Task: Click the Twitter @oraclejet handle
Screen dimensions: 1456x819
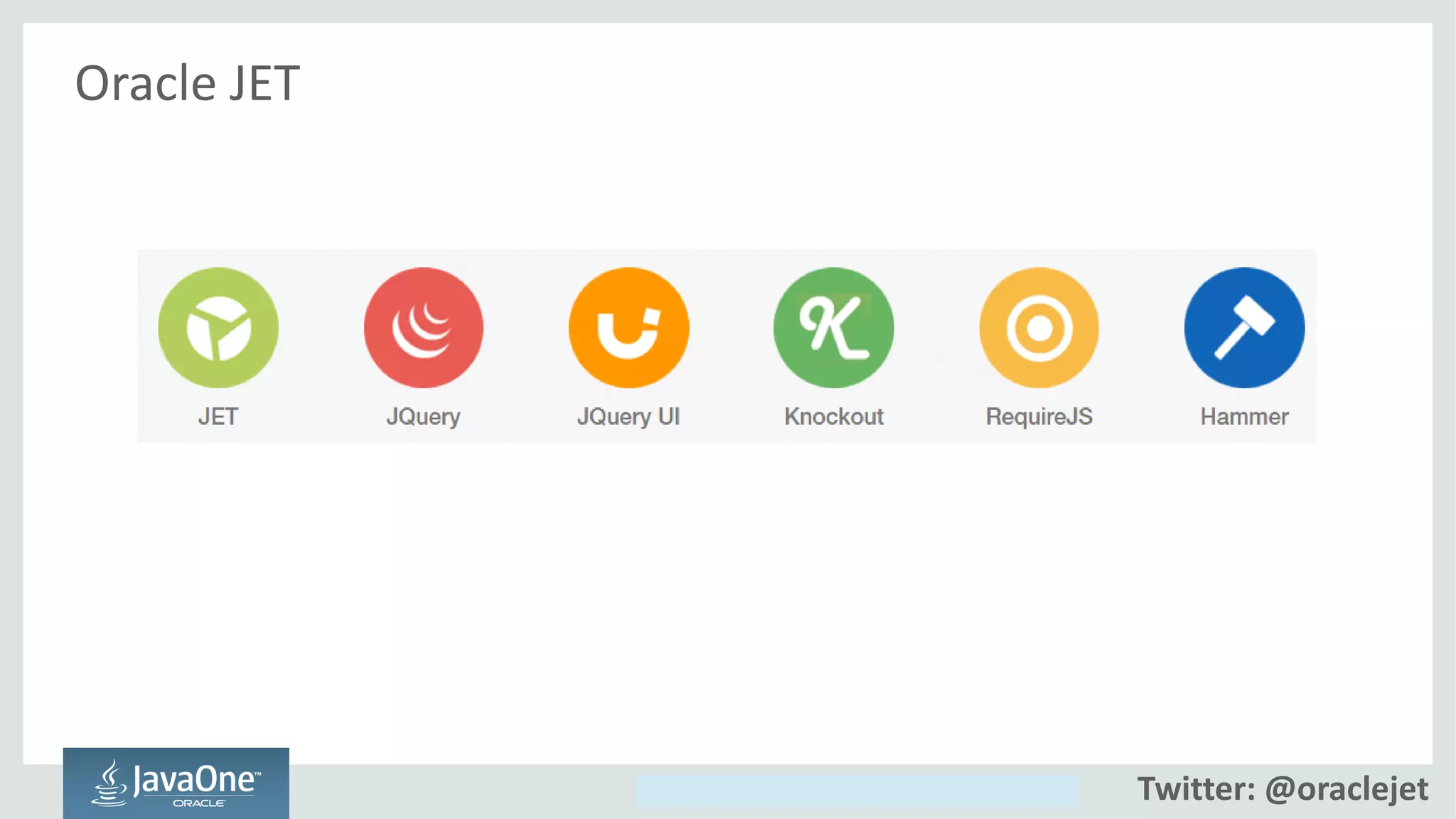Action: 1283,789
